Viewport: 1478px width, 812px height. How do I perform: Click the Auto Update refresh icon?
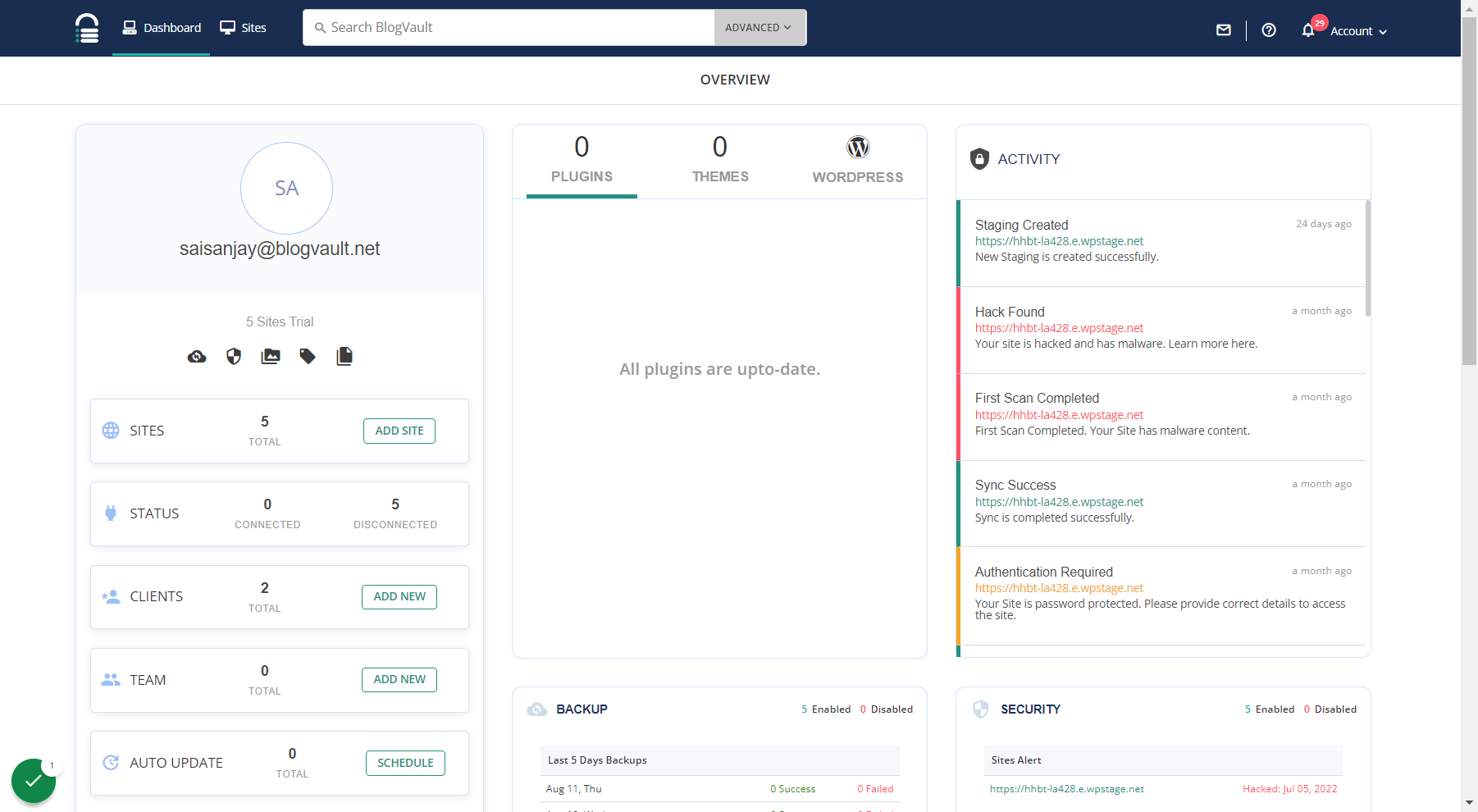point(111,763)
